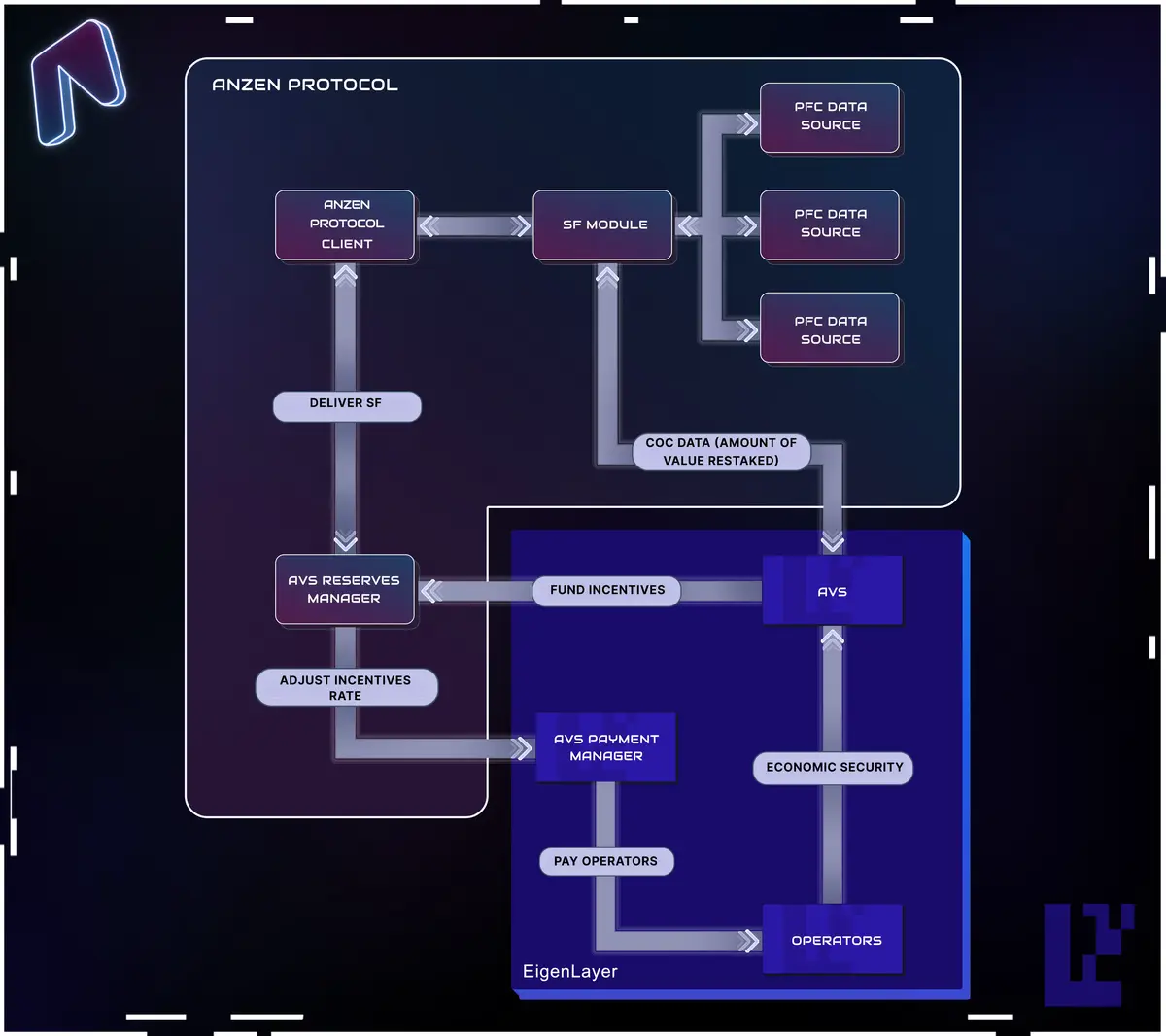
Task: Select the SF Module box
Action: pos(602,225)
